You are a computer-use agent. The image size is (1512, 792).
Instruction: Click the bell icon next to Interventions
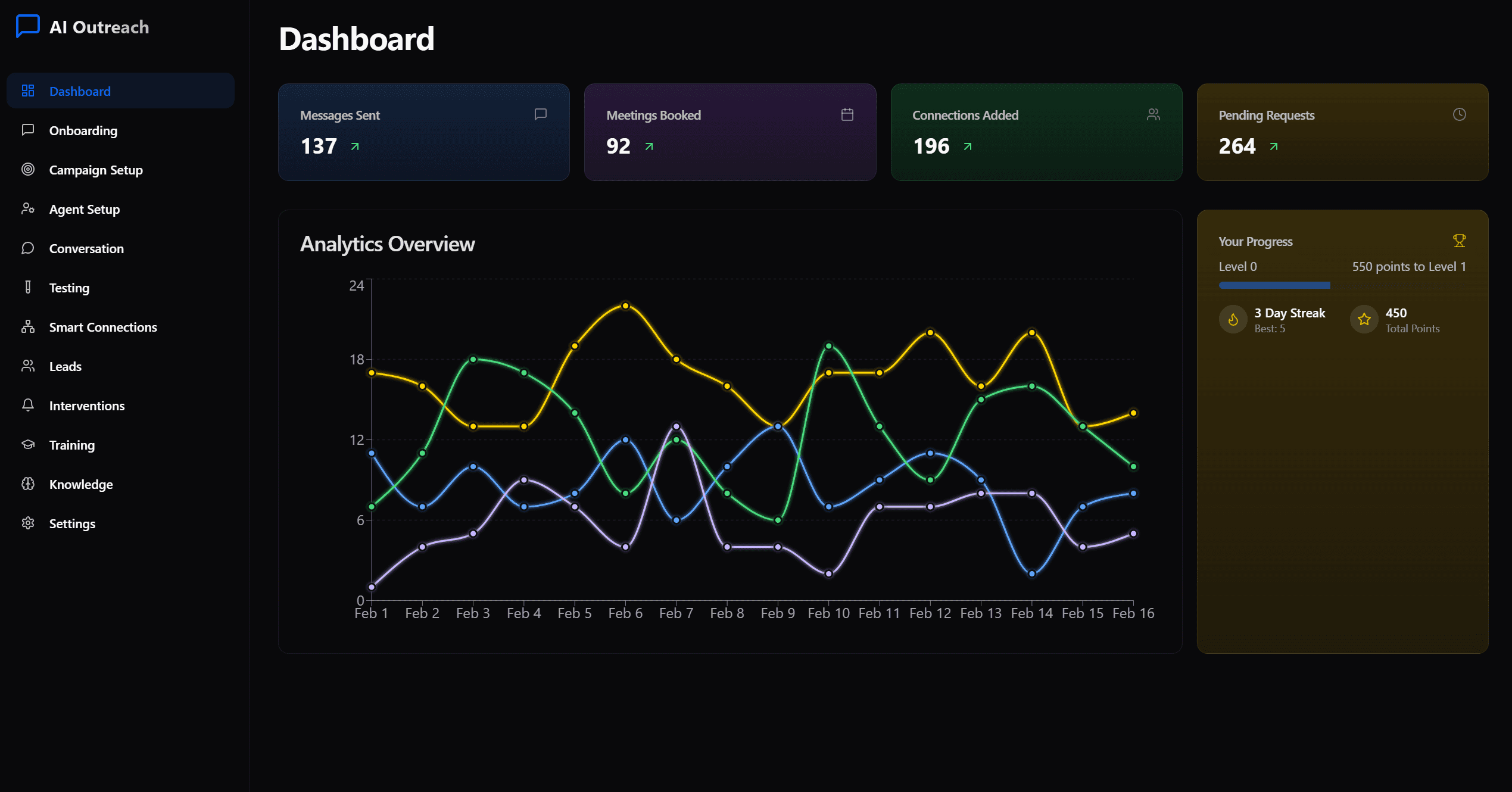(x=28, y=405)
